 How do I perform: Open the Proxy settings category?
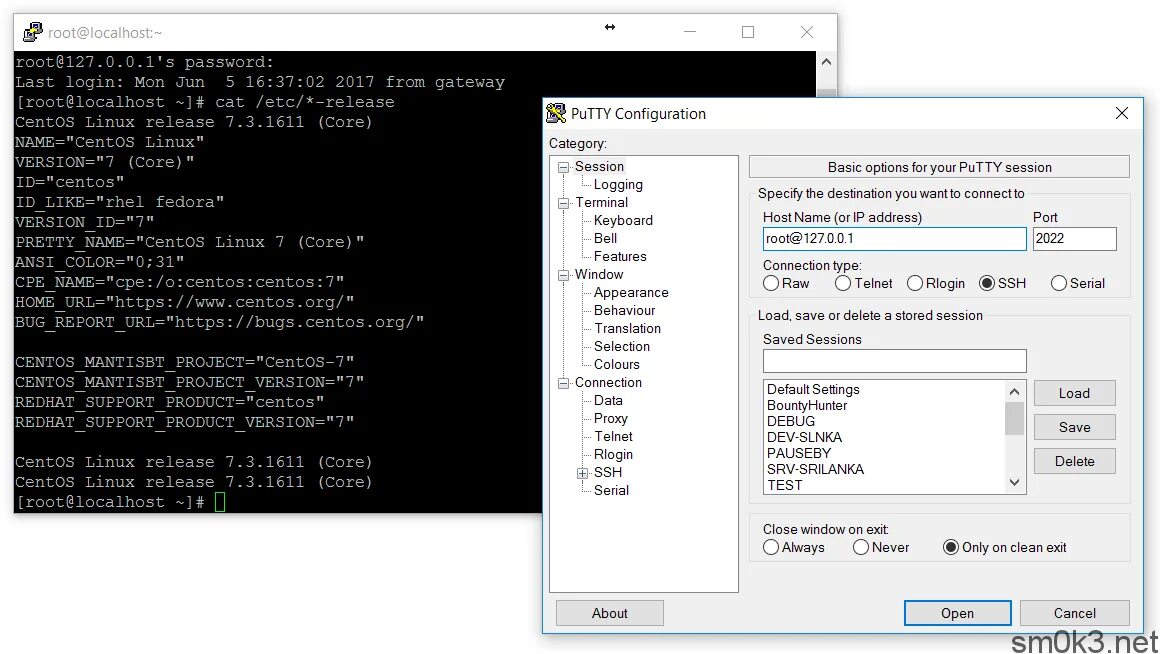click(610, 418)
